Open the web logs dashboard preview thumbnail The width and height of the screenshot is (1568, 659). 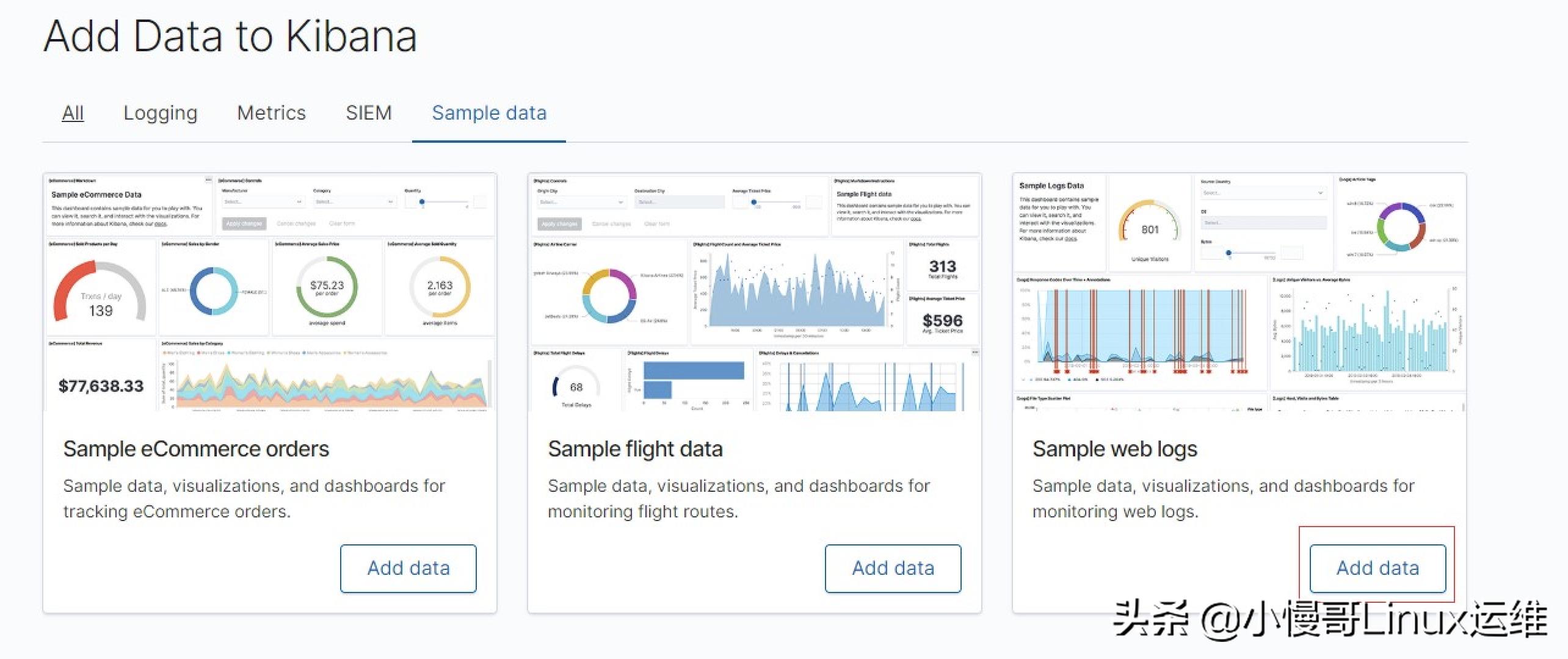1239,292
